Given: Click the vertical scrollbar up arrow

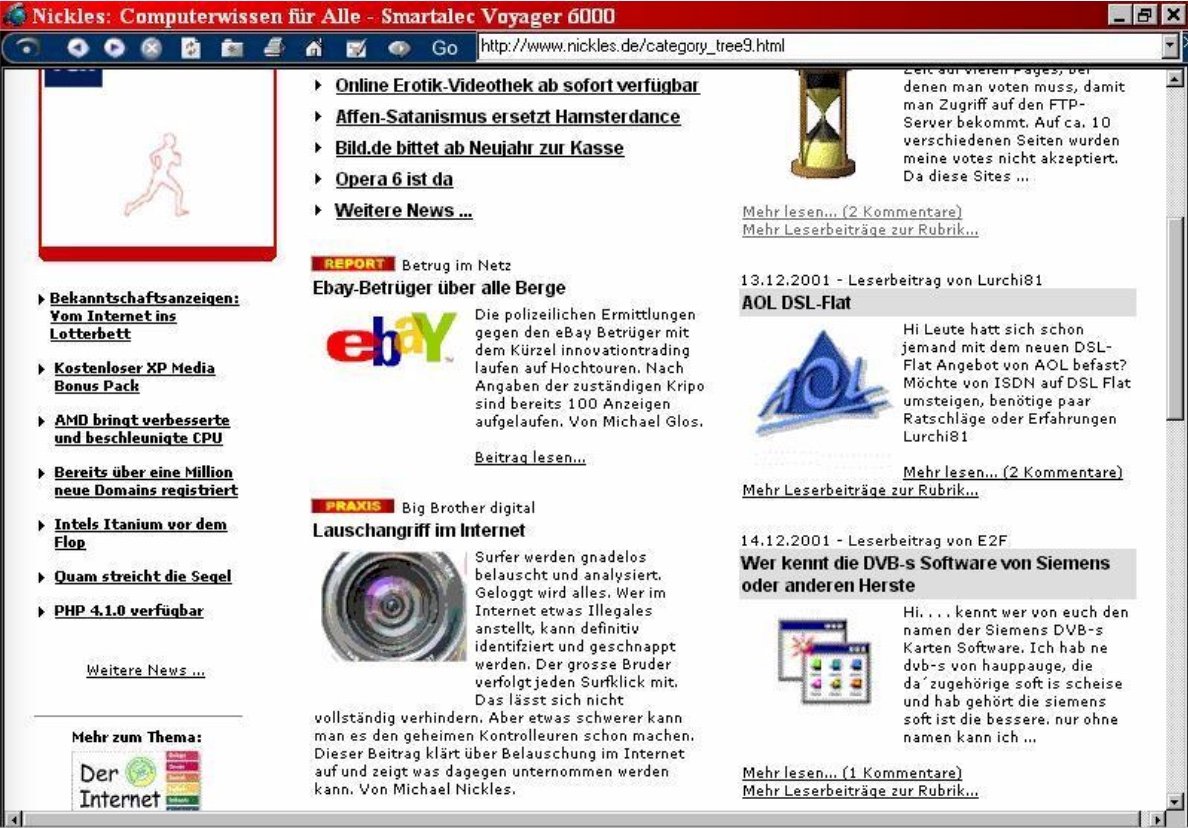Looking at the screenshot, I should click(1174, 78).
